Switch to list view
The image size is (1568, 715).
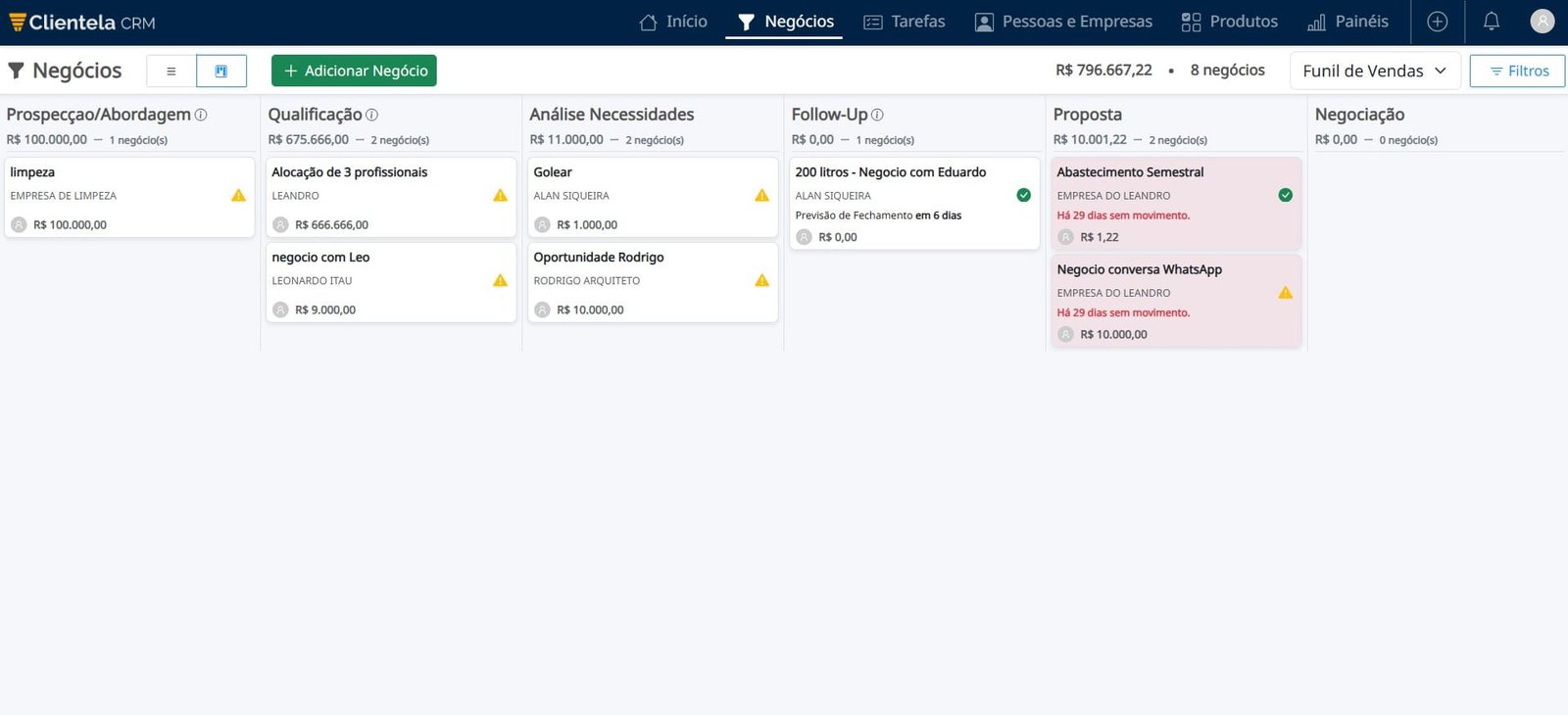[171, 71]
